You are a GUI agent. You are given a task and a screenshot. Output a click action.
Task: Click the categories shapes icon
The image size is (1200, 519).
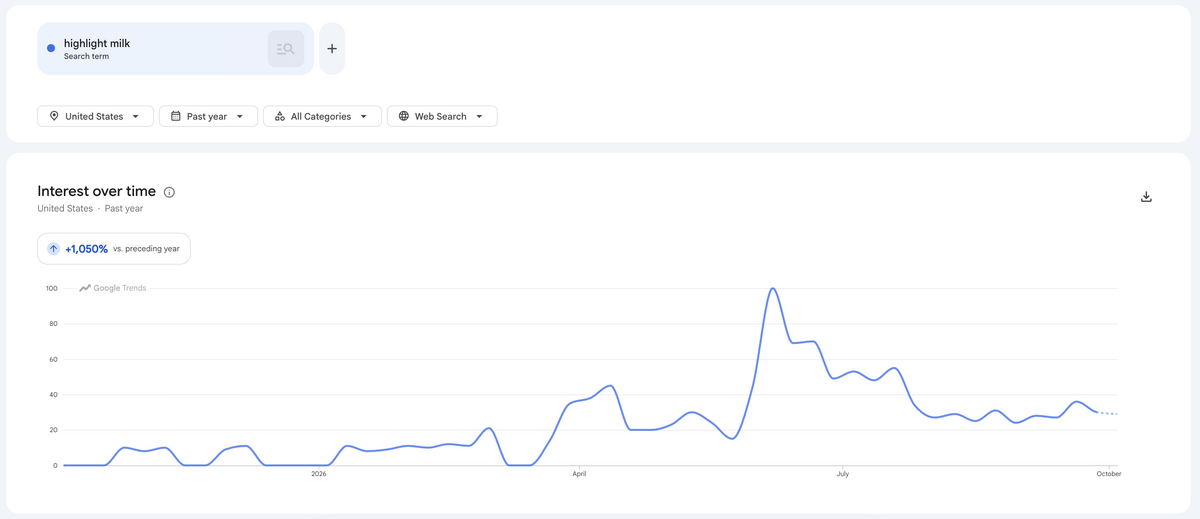(x=280, y=116)
